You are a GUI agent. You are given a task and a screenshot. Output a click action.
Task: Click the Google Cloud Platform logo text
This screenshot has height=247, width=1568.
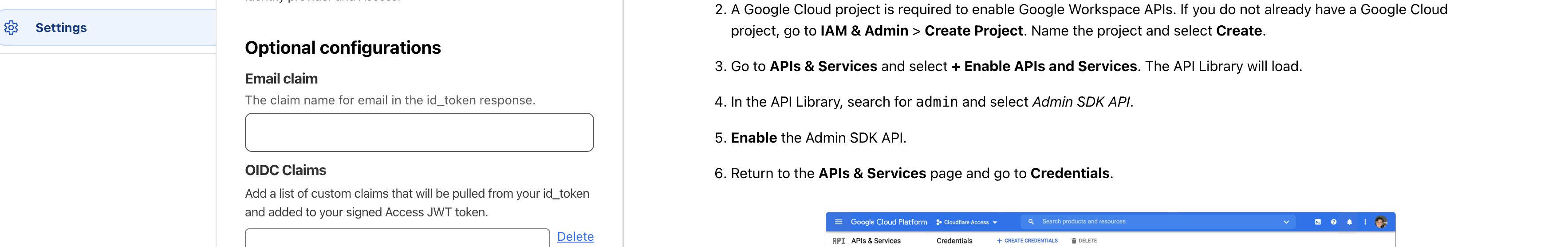[888, 222]
